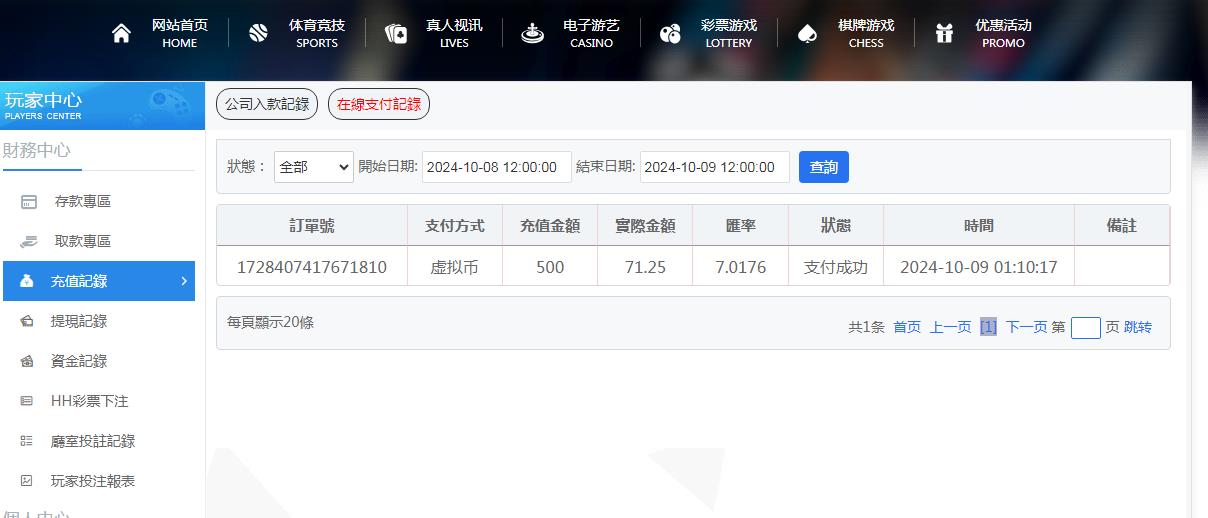The image size is (1208, 518).
Task: Click the lottery balls icon
Action: pos(670,34)
